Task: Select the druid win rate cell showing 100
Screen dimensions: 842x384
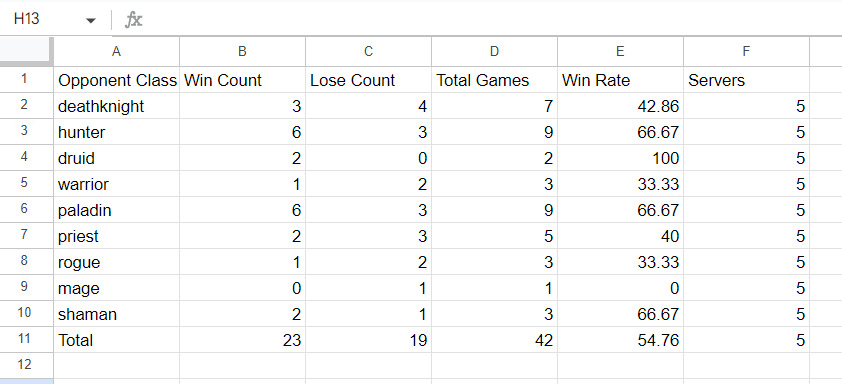Action: point(620,158)
